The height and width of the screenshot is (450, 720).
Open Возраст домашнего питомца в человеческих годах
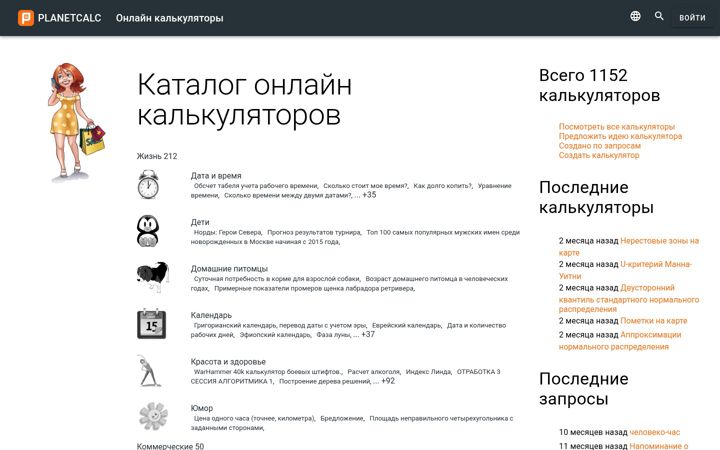[x=351, y=283]
